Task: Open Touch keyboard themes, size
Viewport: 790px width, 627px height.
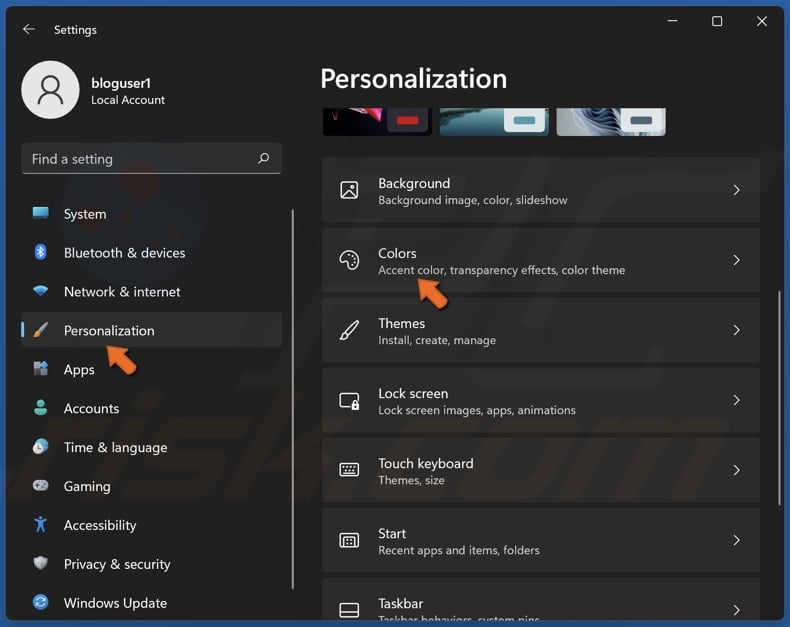Action: [541, 470]
